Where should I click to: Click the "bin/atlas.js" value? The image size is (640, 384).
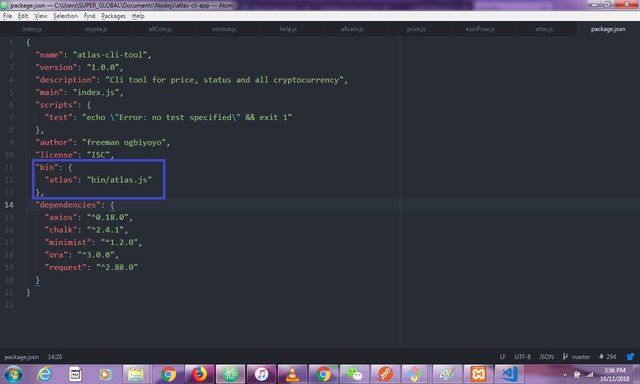(x=119, y=180)
